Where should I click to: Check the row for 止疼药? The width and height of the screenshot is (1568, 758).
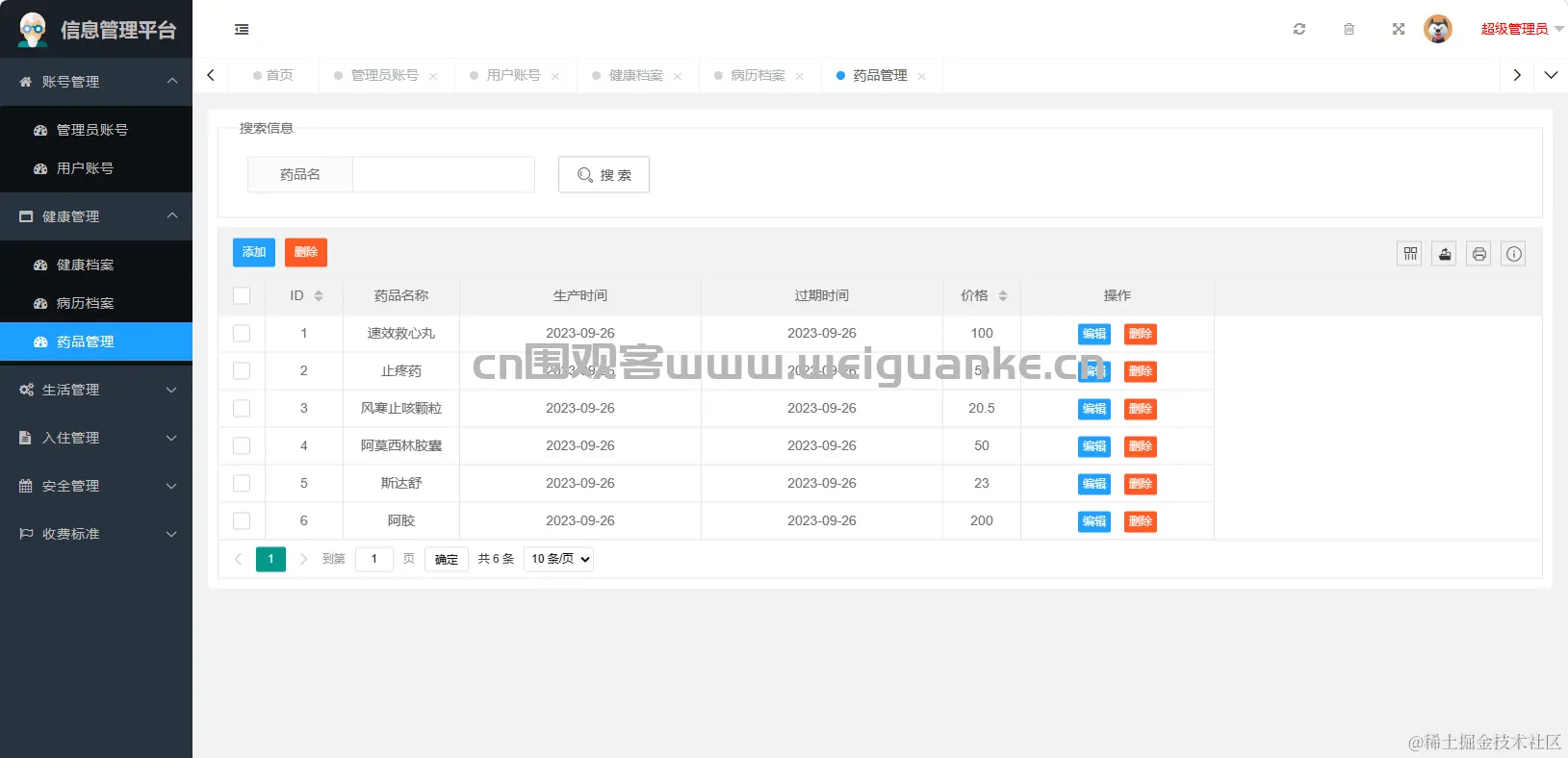242,370
